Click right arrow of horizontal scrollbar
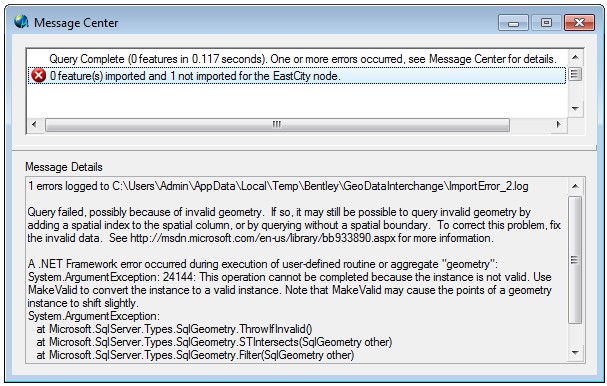This screenshot has height=386, width=607. pos(559,125)
